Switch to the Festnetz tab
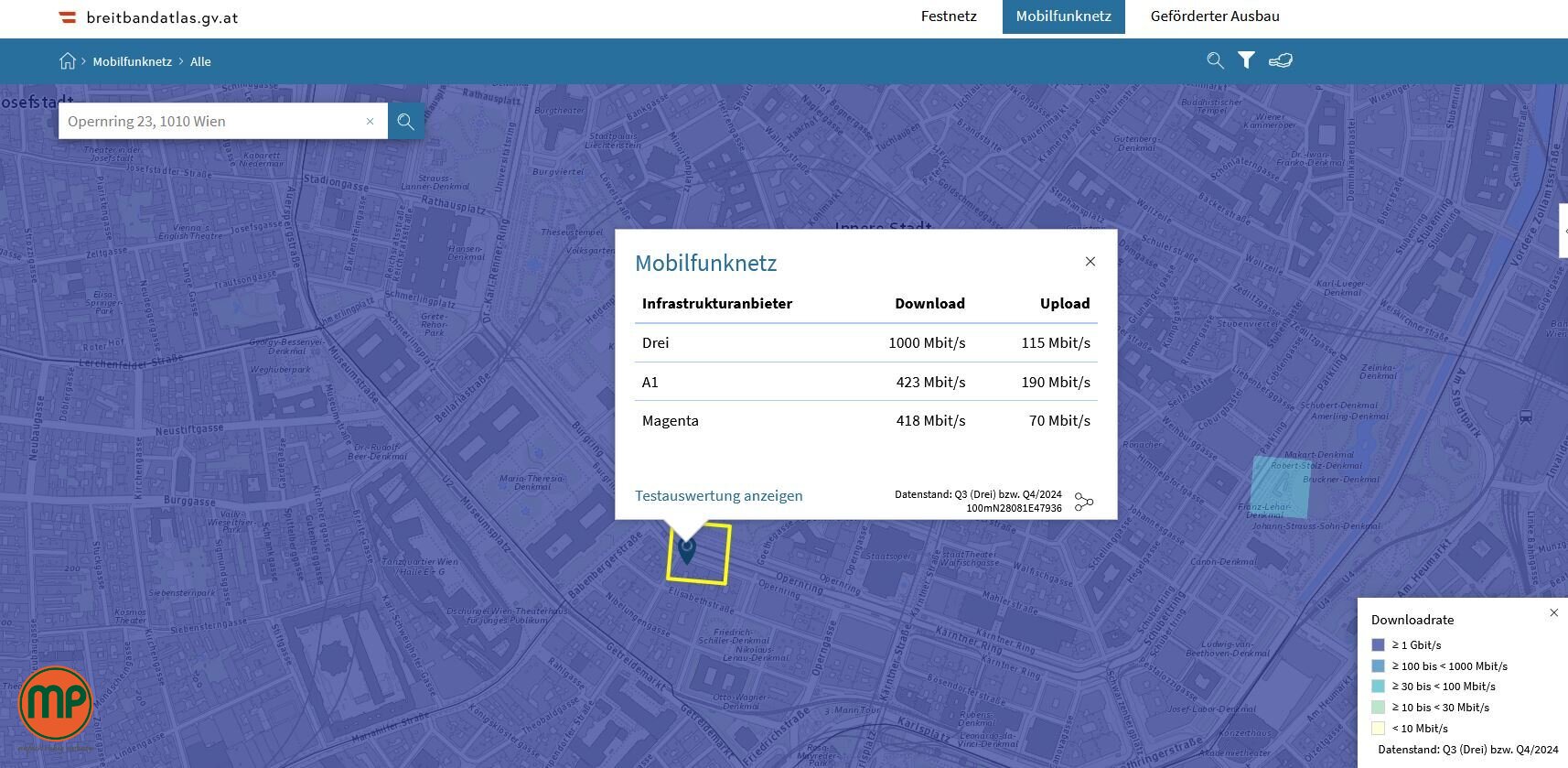1568x768 pixels. click(x=949, y=16)
